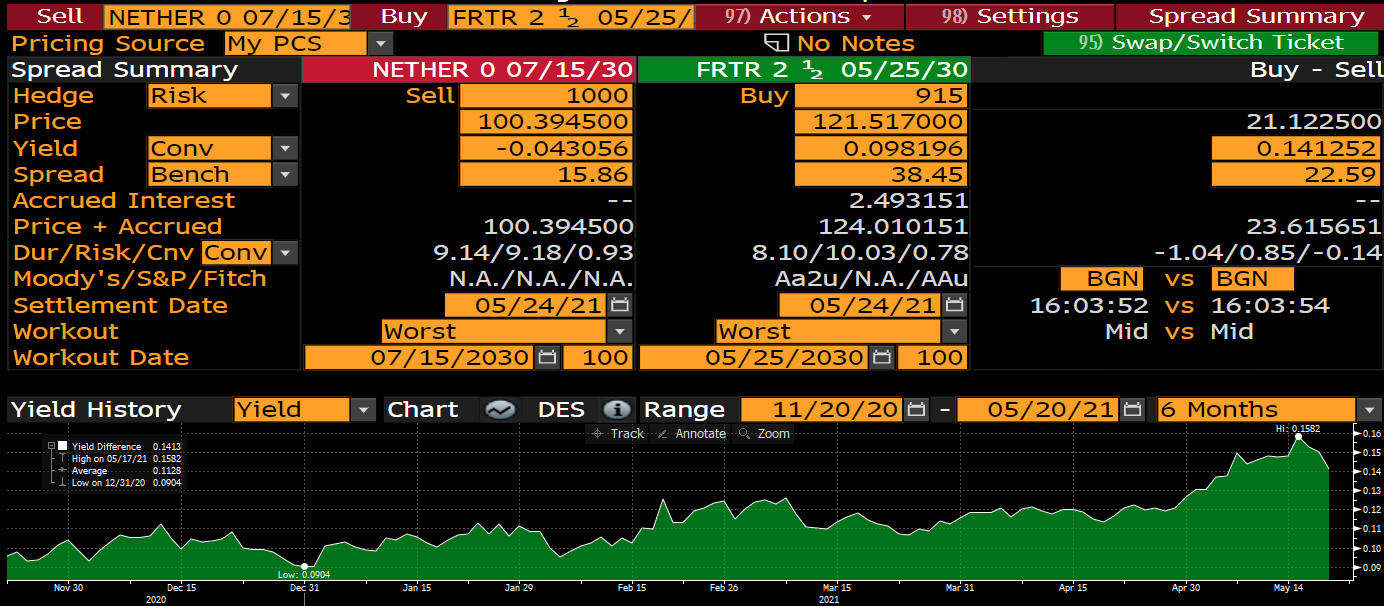Image resolution: width=1384 pixels, height=606 pixels.
Task: Click the price difference value 21.122500
Action: click(x=1314, y=122)
